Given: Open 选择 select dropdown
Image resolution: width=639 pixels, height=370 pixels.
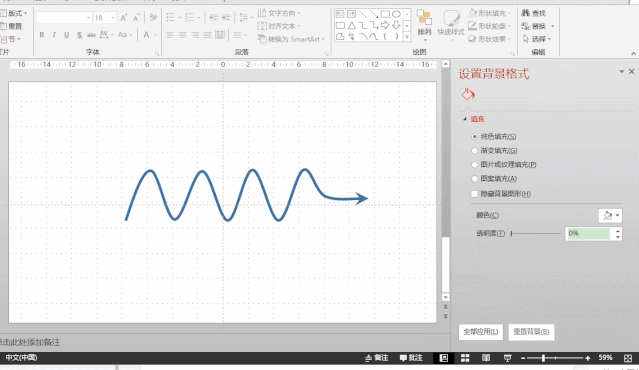Looking at the screenshot, I should point(537,39).
